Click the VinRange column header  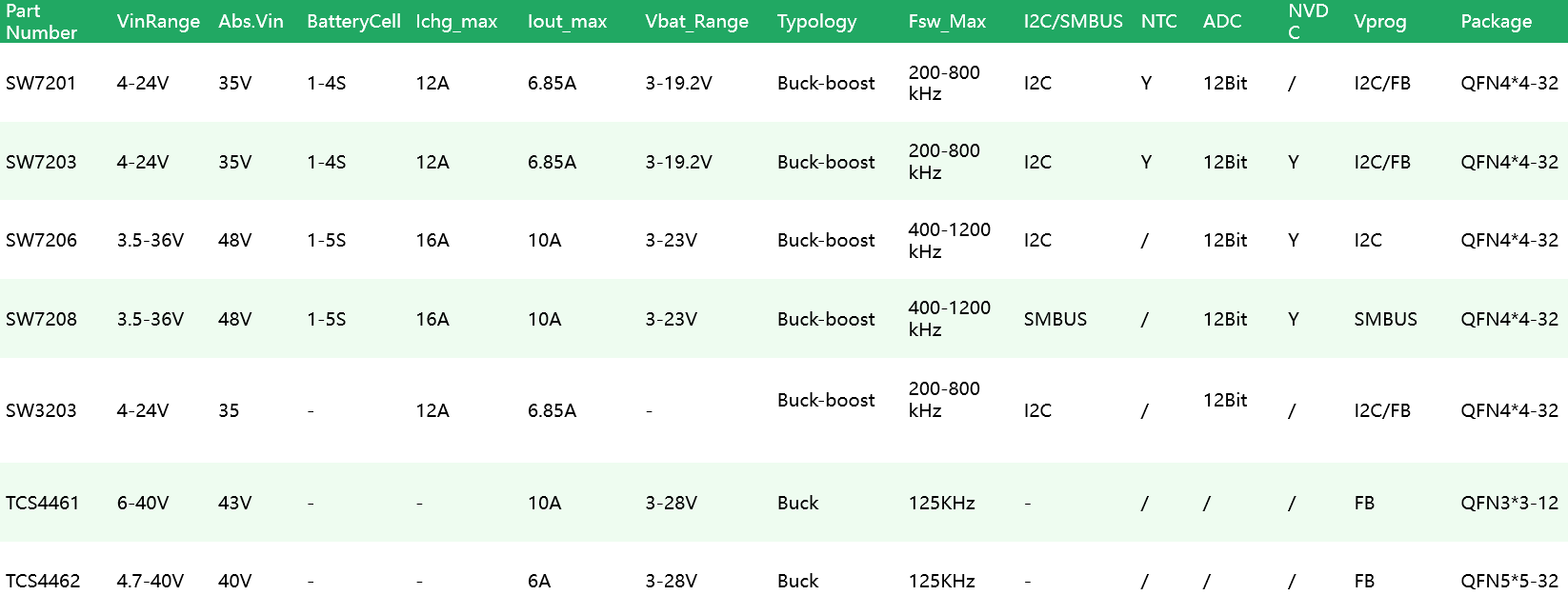[x=158, y=21]
